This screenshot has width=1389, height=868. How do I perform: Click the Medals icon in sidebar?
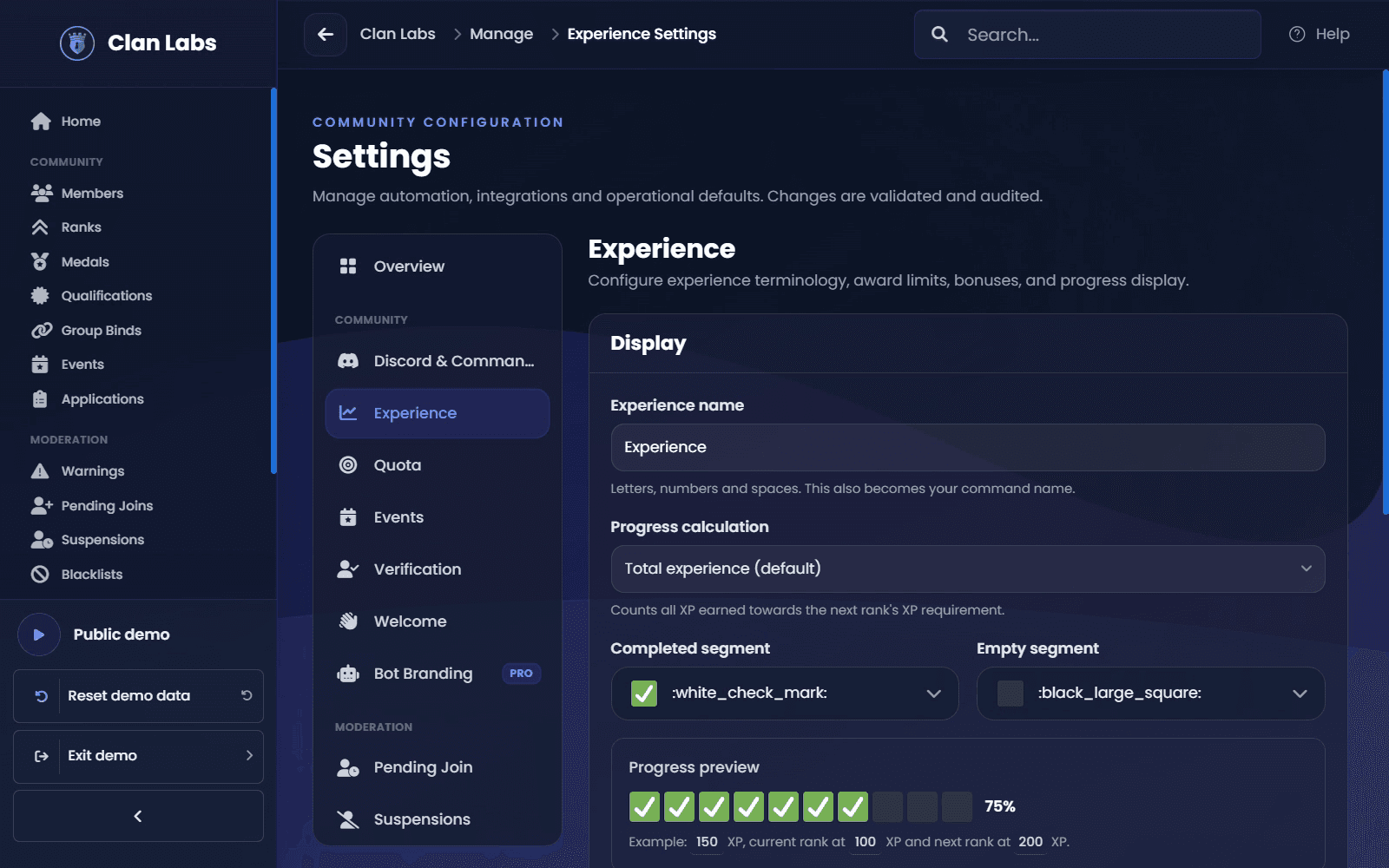pyautogui.click(x=40, y=261)
